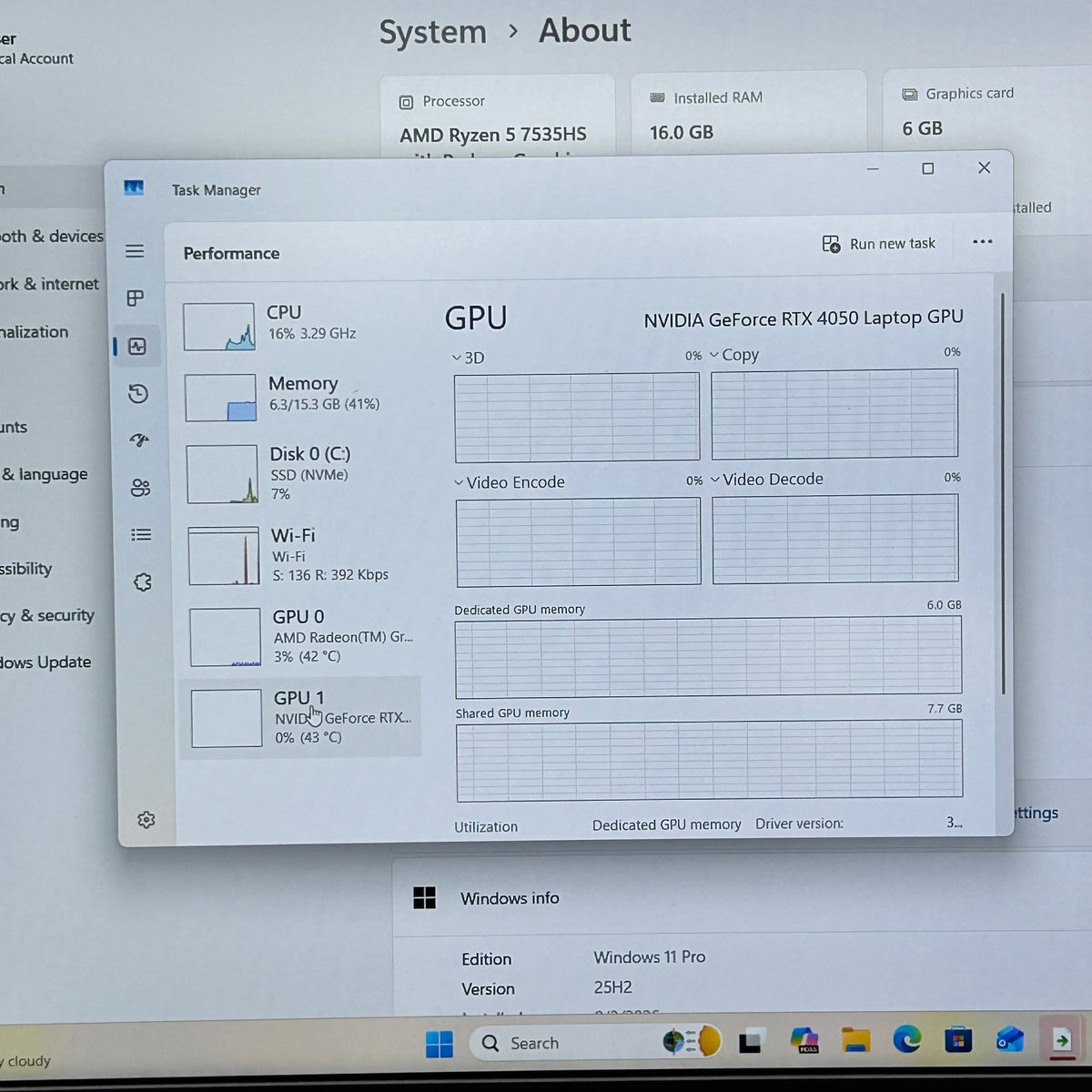Open Privacy & security in Settings sidebar
The height and width of the screenshot is (1092, 1092).
(x=47, y=616)
